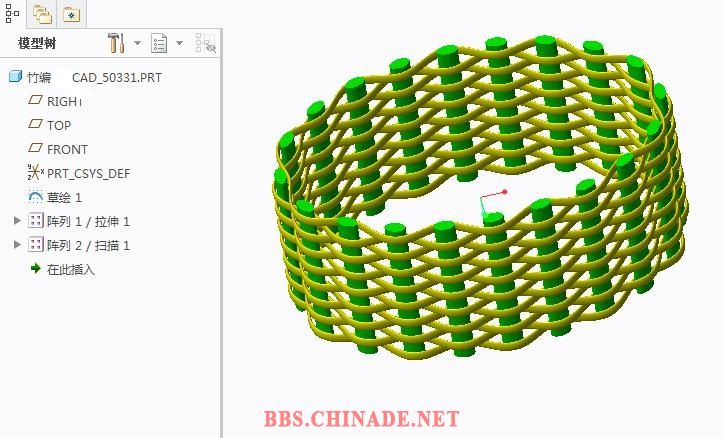Select the FRONT datum plane icon
This screenshot has height=438, width=725.
point(35,148)
